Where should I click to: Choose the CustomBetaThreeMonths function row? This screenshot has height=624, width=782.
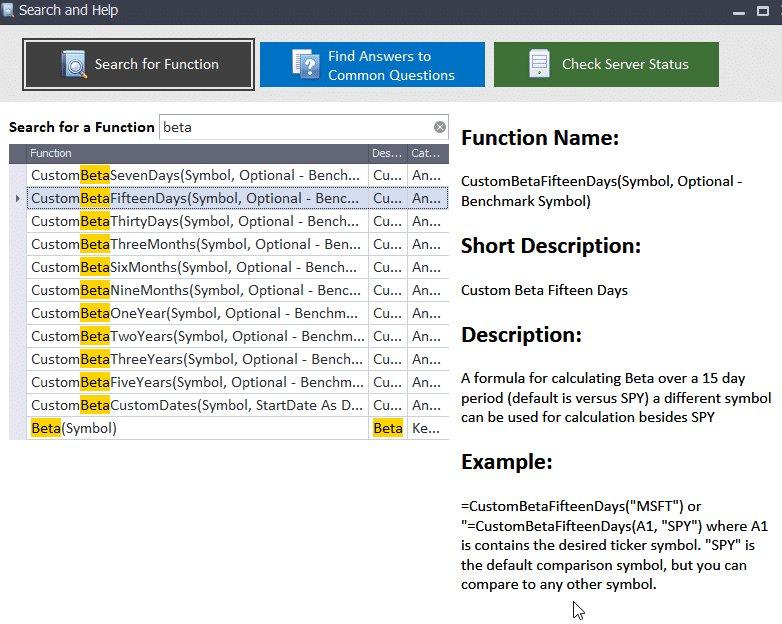197,244
